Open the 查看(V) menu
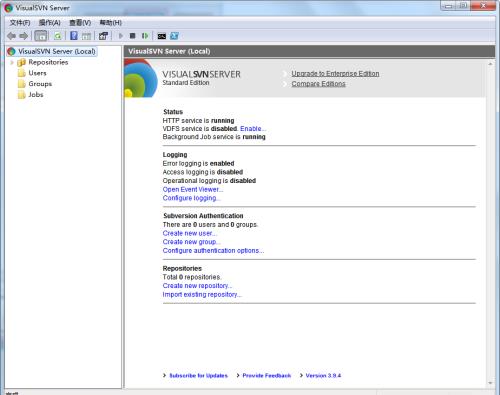The height and width of the screenshot is (395, 500). [80, 23]
